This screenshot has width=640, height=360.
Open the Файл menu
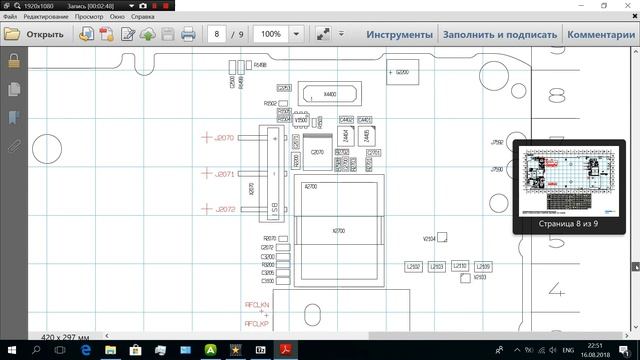pyautogui.click(x=10, y=17)
